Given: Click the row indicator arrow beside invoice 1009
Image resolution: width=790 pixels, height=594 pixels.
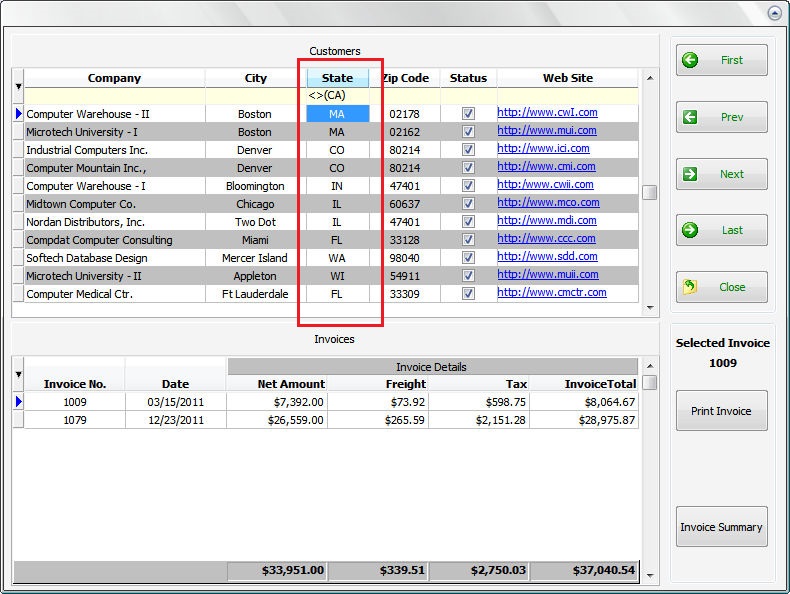Looking at the screenshot, I should coord(18,402).
